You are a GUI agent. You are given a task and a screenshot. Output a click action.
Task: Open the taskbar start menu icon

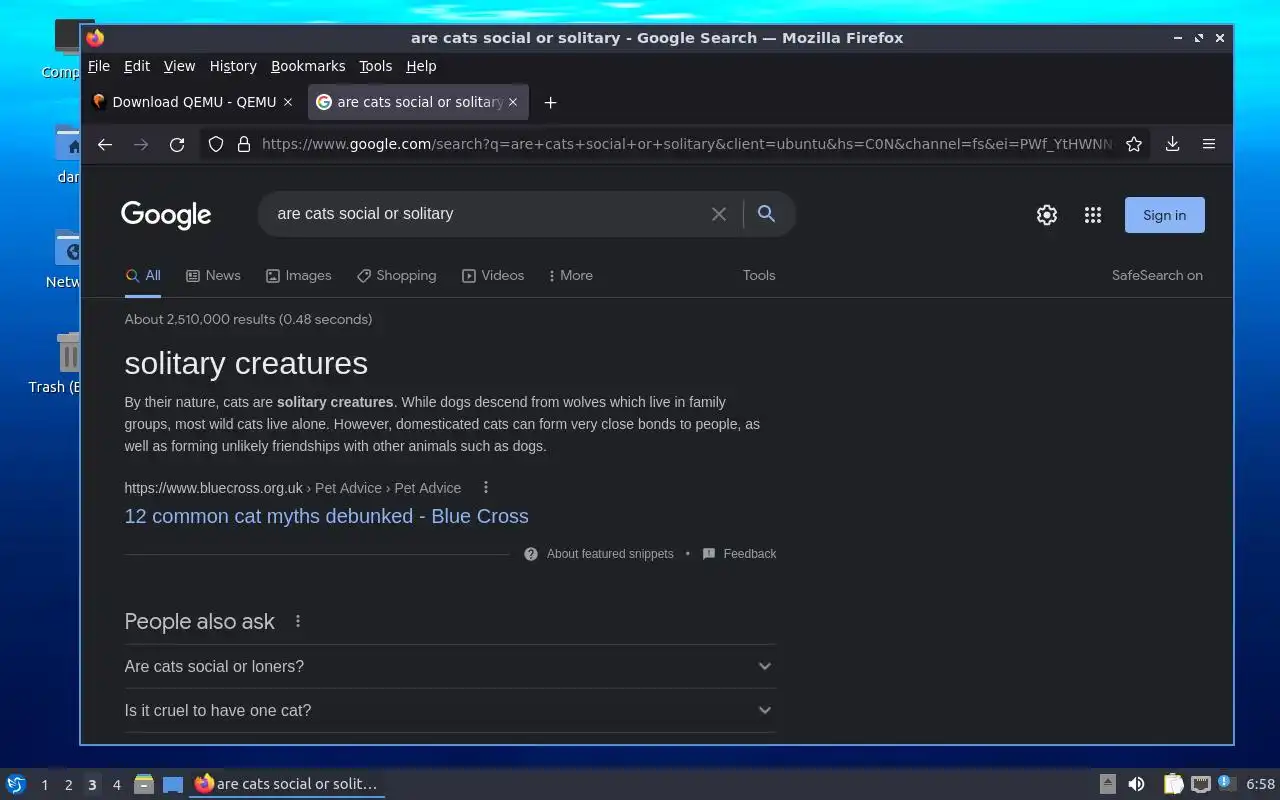point(15,784)
